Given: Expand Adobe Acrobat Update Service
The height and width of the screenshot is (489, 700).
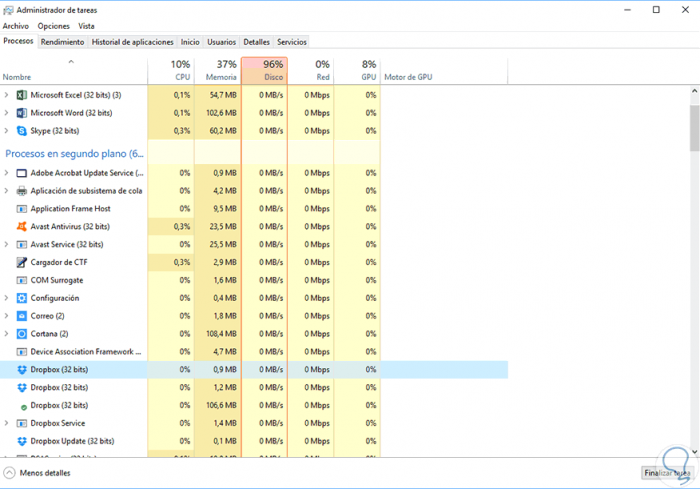Looking at the screenshot, I should point(6,173).
